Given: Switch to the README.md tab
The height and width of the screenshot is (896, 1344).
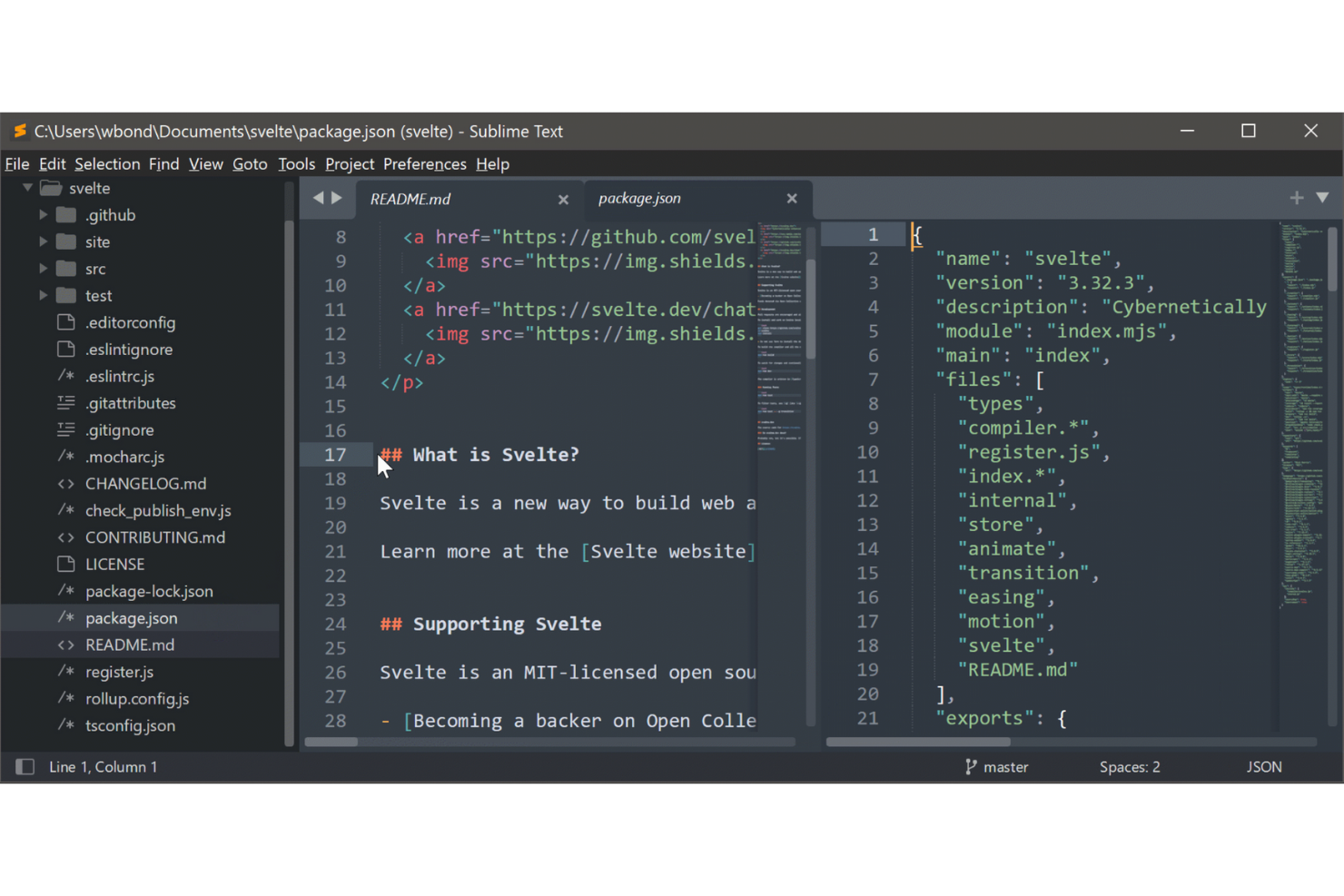Looking at the screenshot, I should pyautogui.click(x=410, y=198).
